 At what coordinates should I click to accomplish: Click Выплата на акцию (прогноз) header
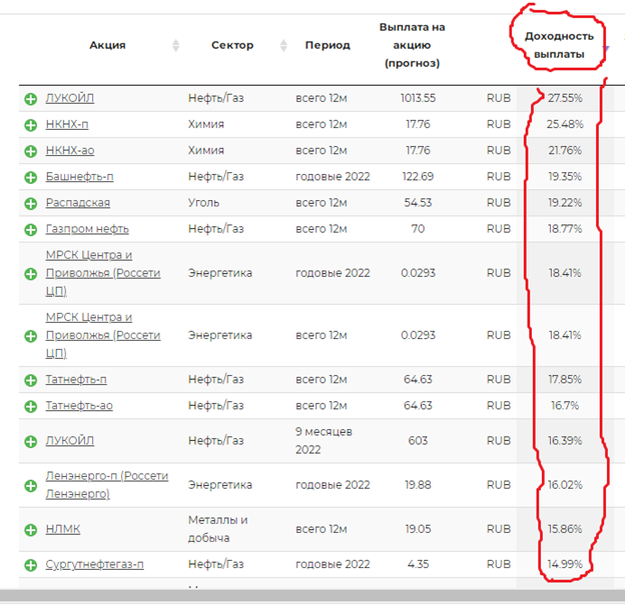pyautogui.click(x=412, y=46)
